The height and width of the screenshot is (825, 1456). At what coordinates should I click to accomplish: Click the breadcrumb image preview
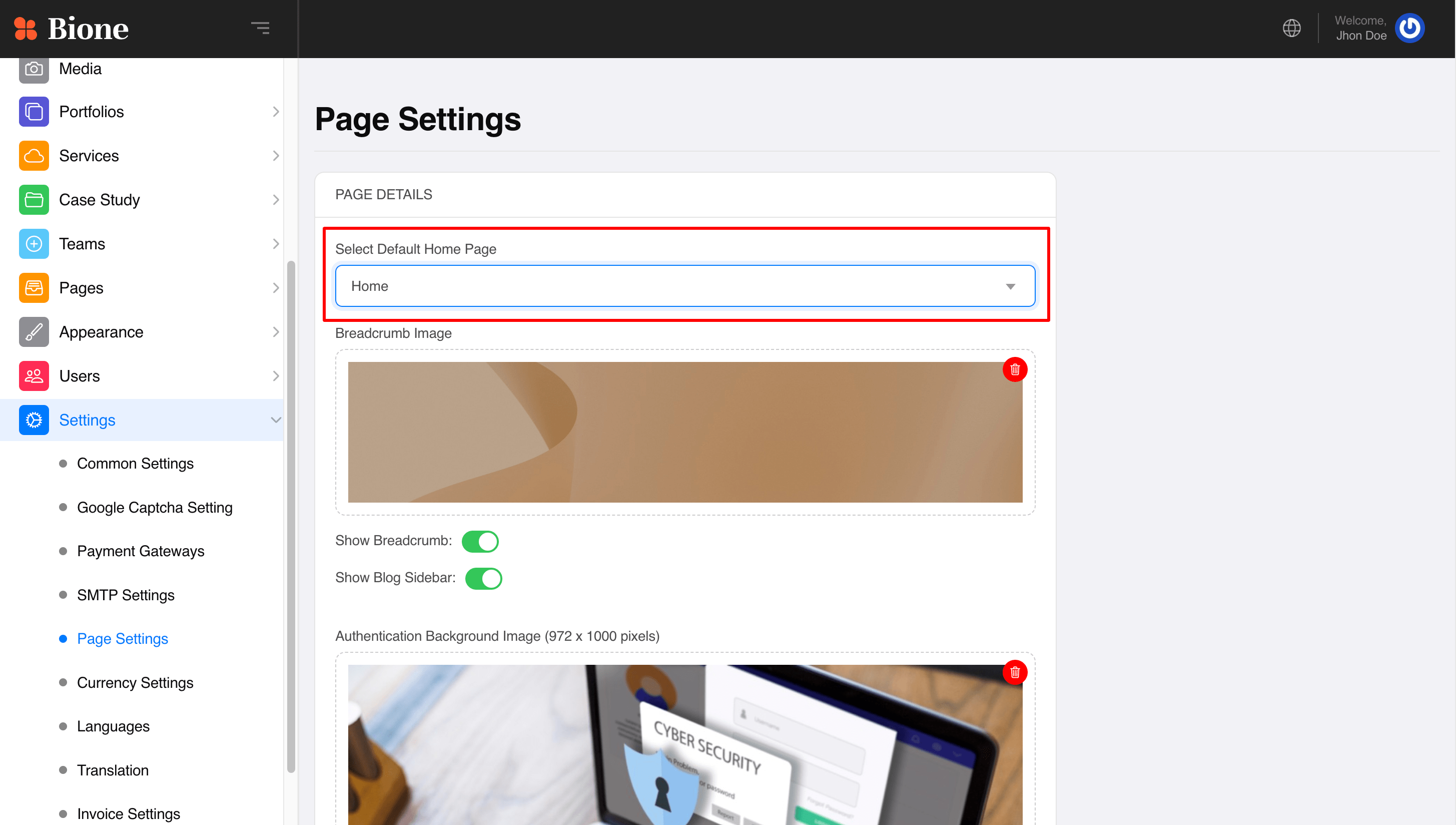pyautogui.click(x=684, y=433)
